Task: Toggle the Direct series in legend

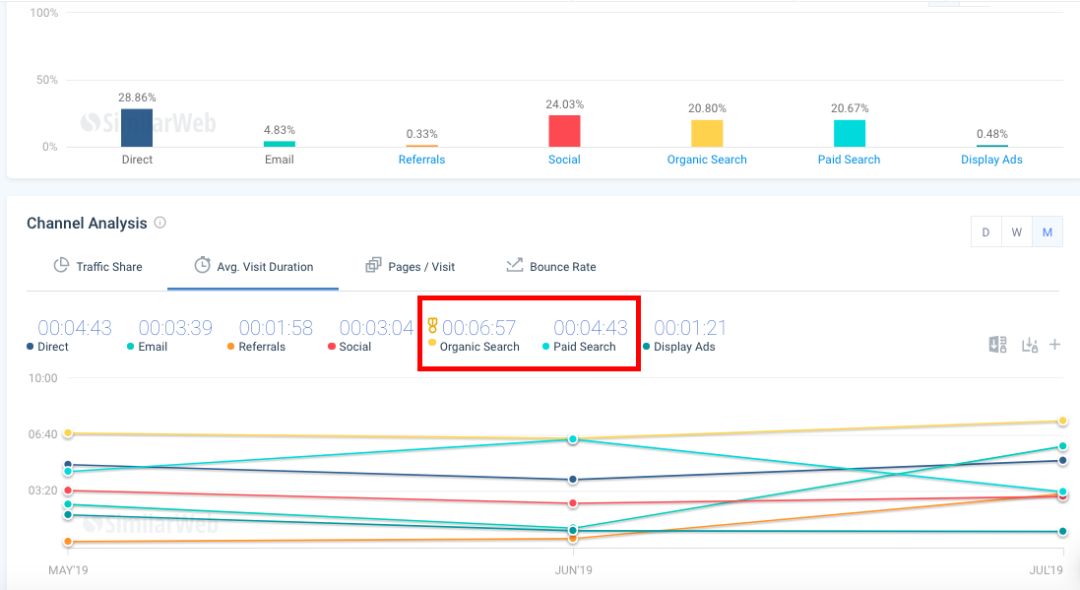Action: [x=48, y=347]
